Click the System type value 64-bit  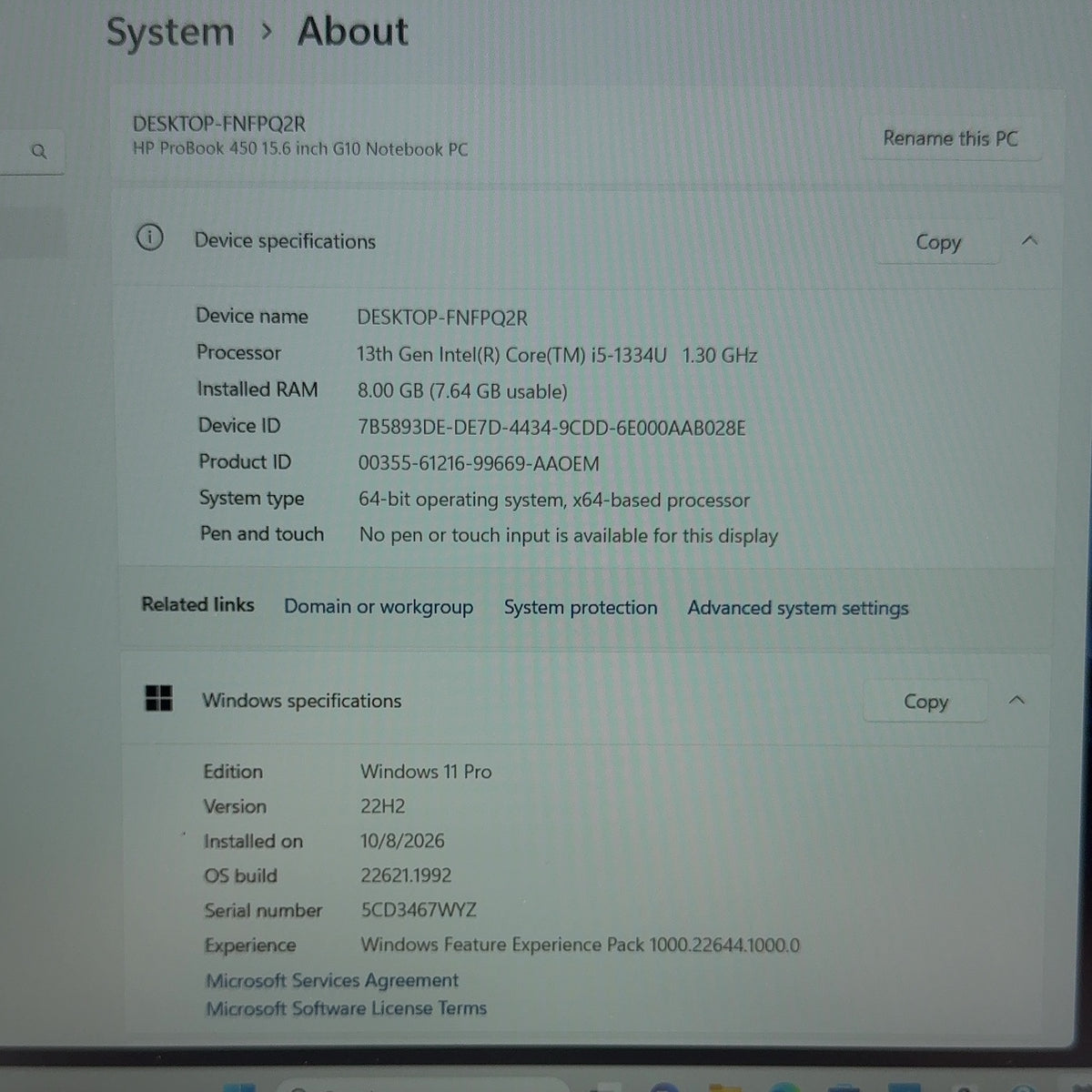554,500
